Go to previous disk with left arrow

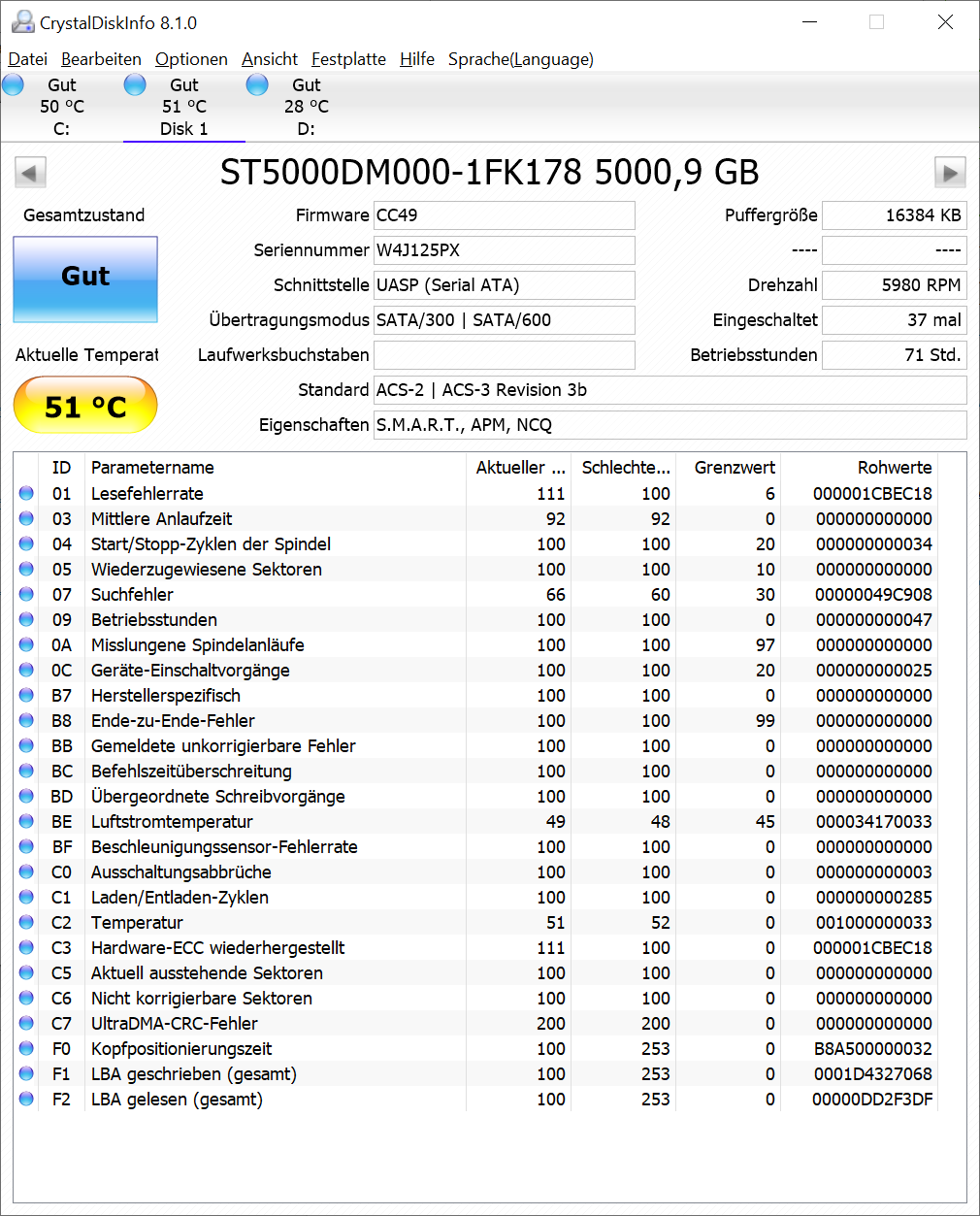(x=30, y=173)
